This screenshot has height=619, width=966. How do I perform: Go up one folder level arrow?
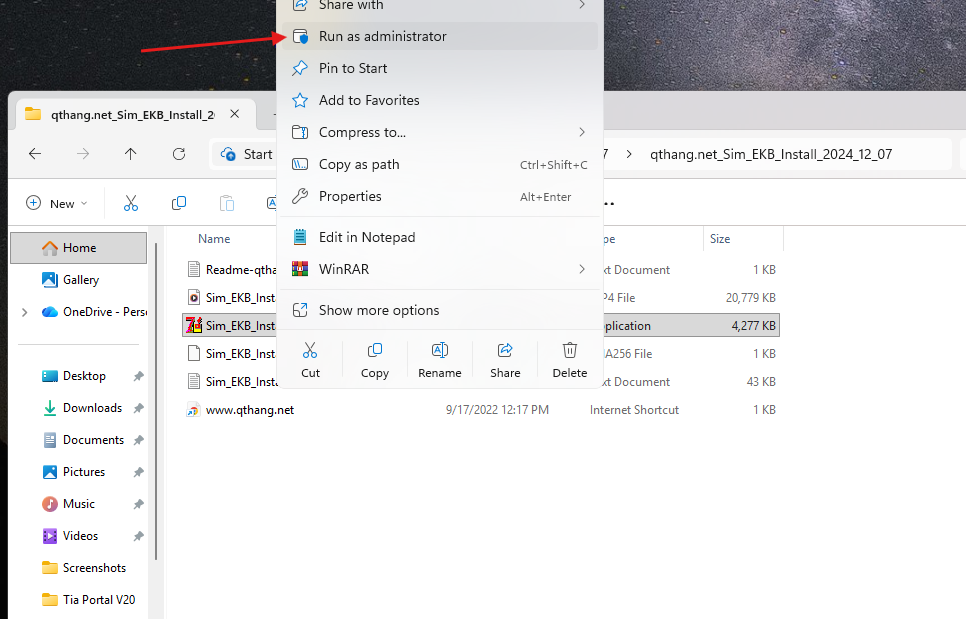[x=131, y=154]
